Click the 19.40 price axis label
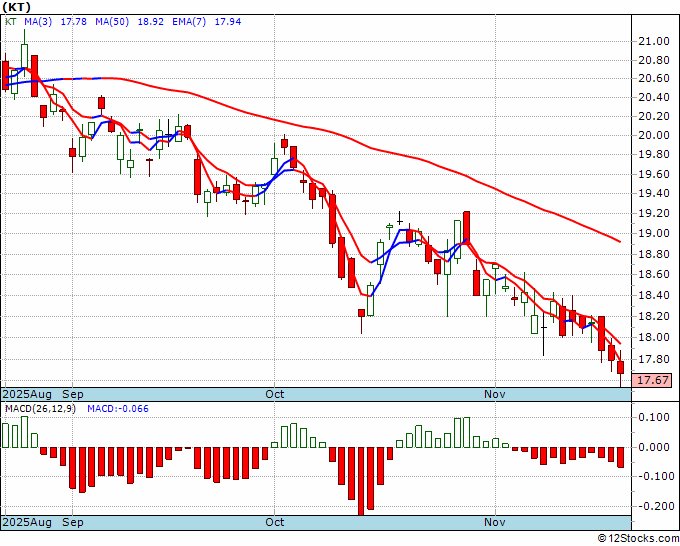680x546 pixels. [654, 193]
